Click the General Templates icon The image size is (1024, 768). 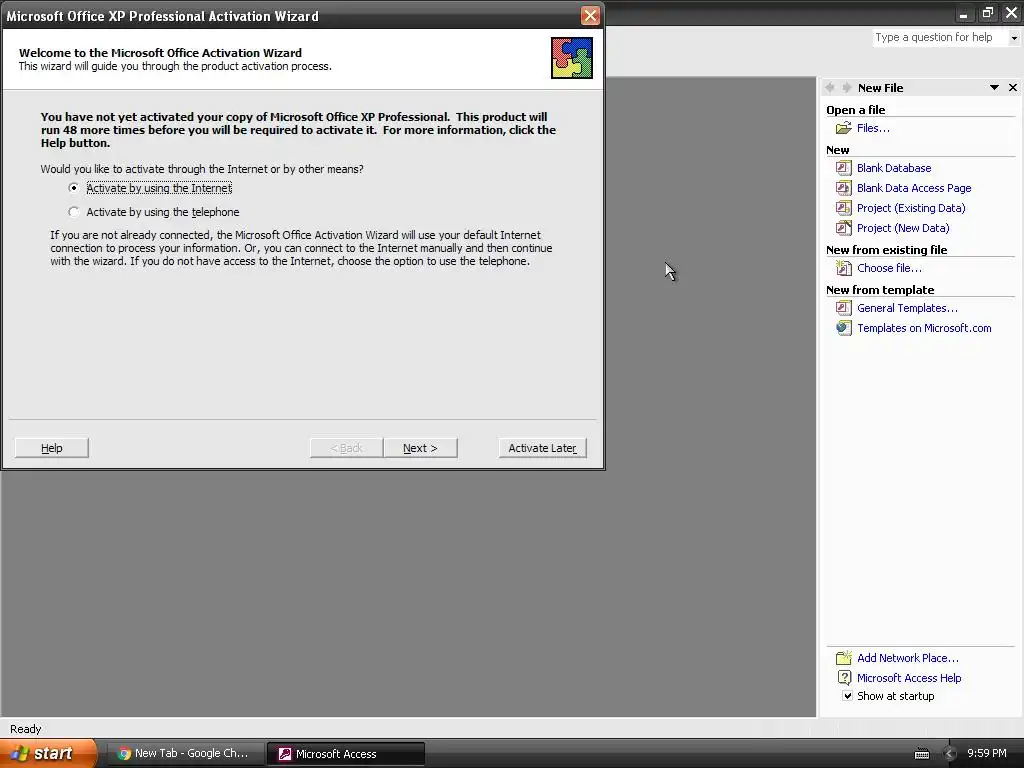tap(844, 308)
